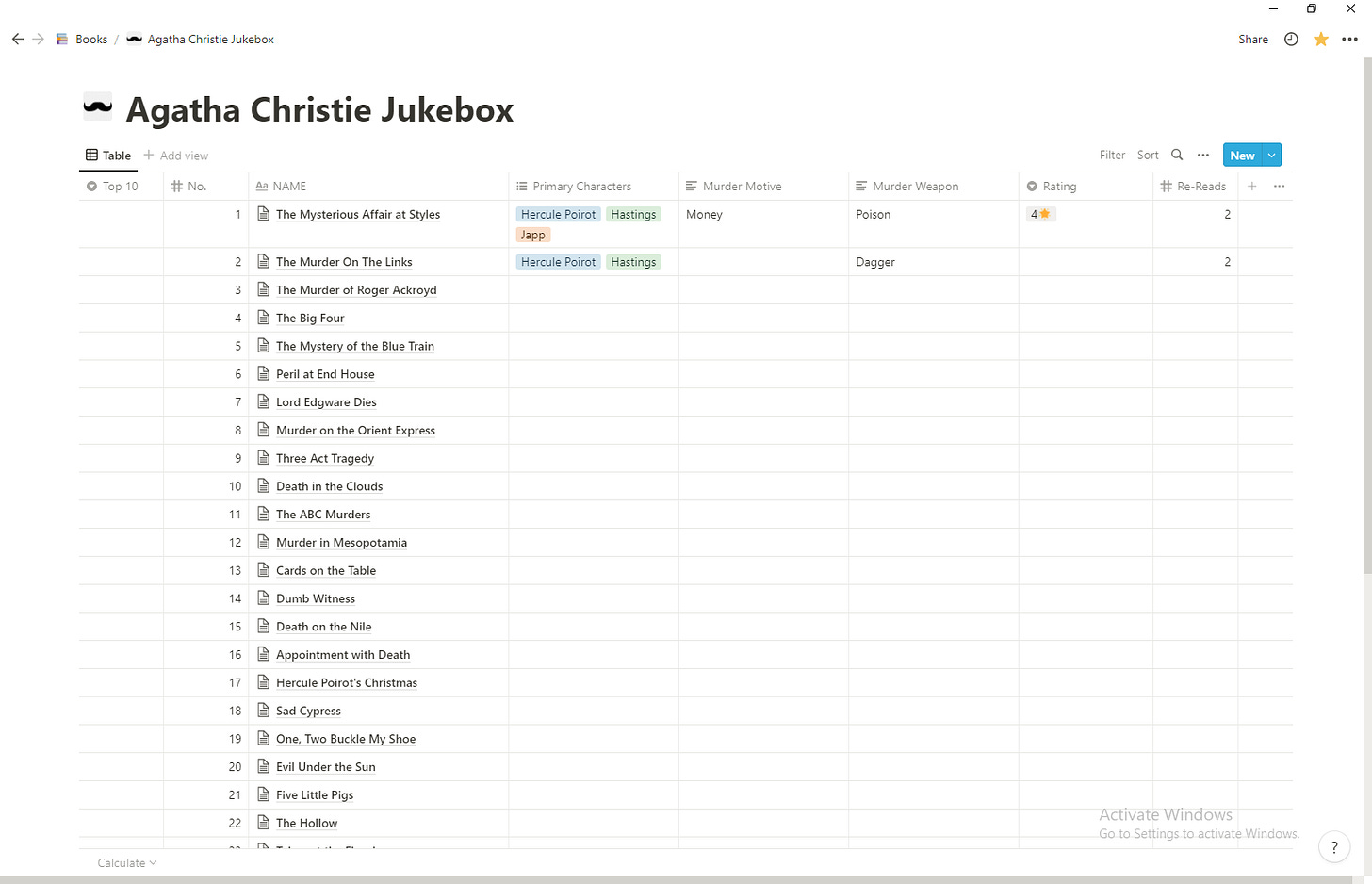This screenshot has width=1372, height=884.
Task: Open Evil Under the Sun
Action: pyautogui.click(x=326, y=767)
